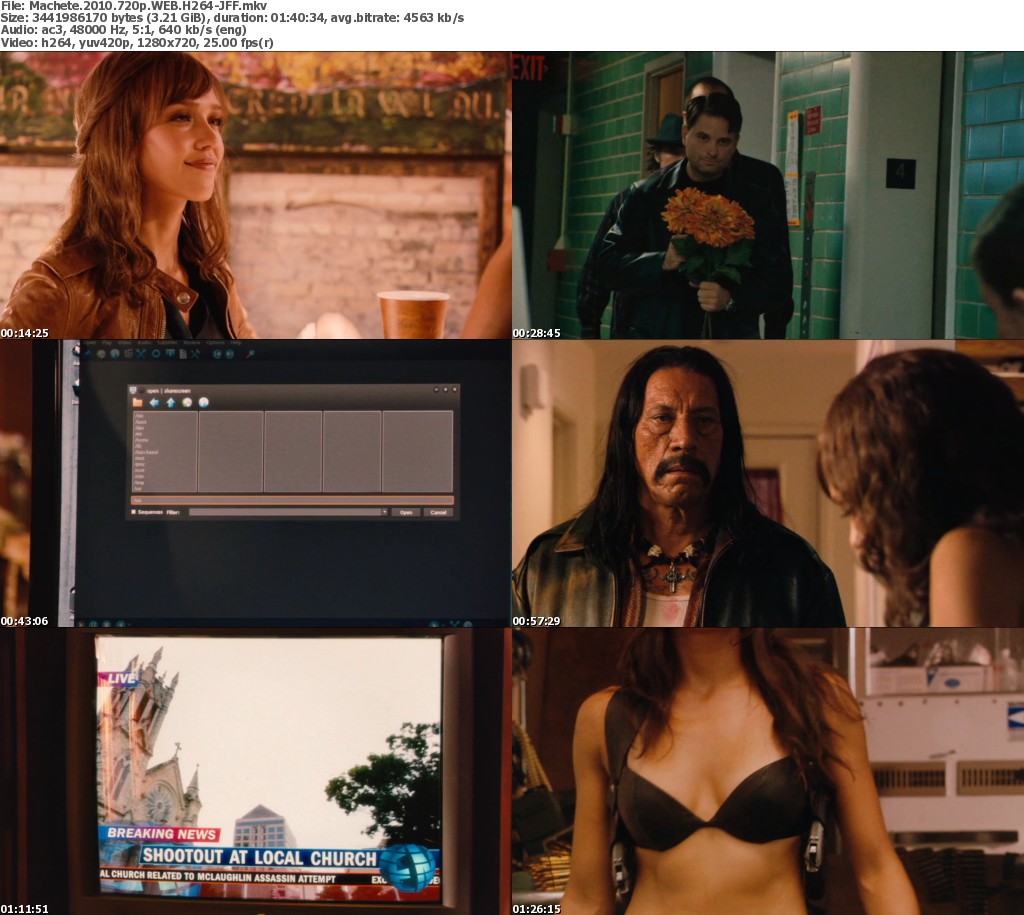Open the frame thumbnail stamped 00:28:45
This screenshot has width=1024, height=915.
coord(768,195)
